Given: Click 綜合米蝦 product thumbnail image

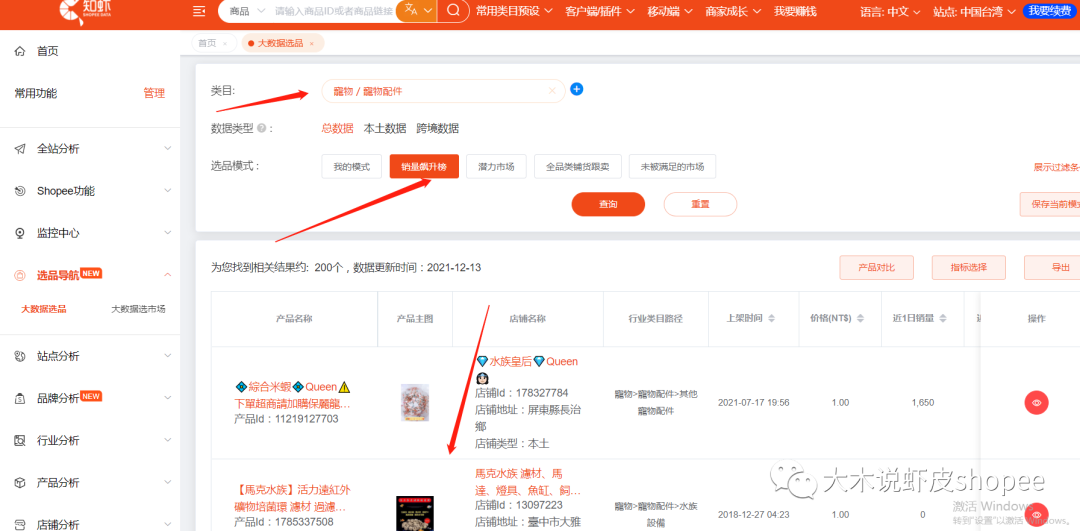Looking at the screenshot, I should pyautogui.click(x=415, y=403).
